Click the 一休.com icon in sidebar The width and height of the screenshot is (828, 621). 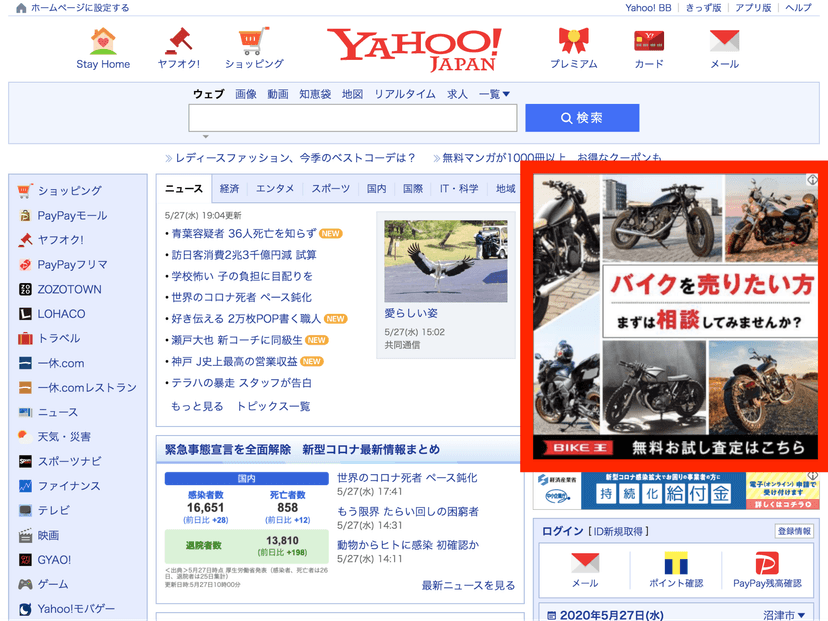(25, 363)
